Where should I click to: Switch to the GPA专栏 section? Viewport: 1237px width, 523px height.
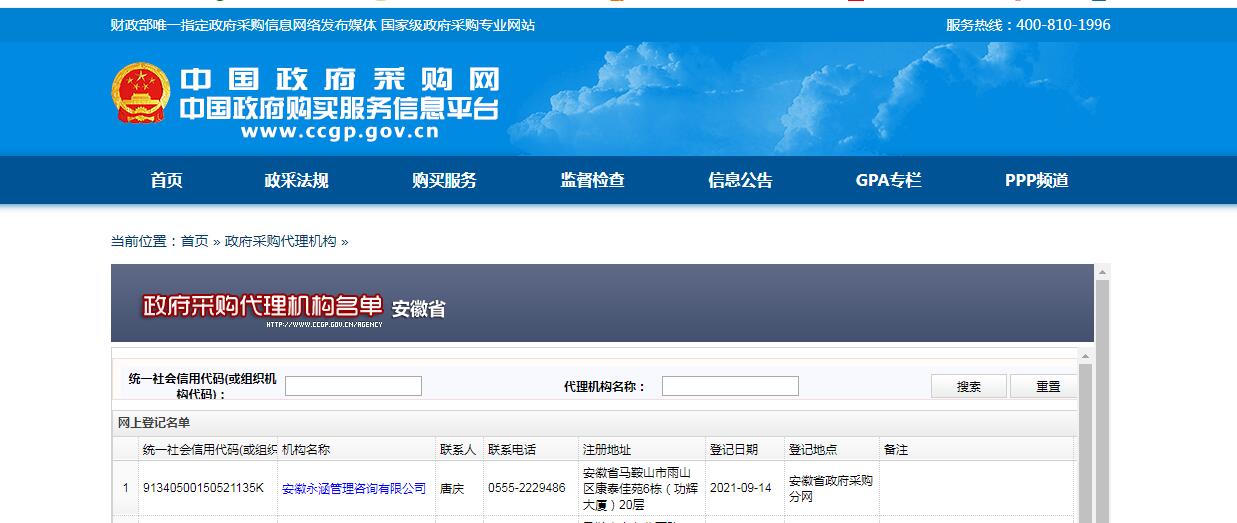tap(888, 181)
